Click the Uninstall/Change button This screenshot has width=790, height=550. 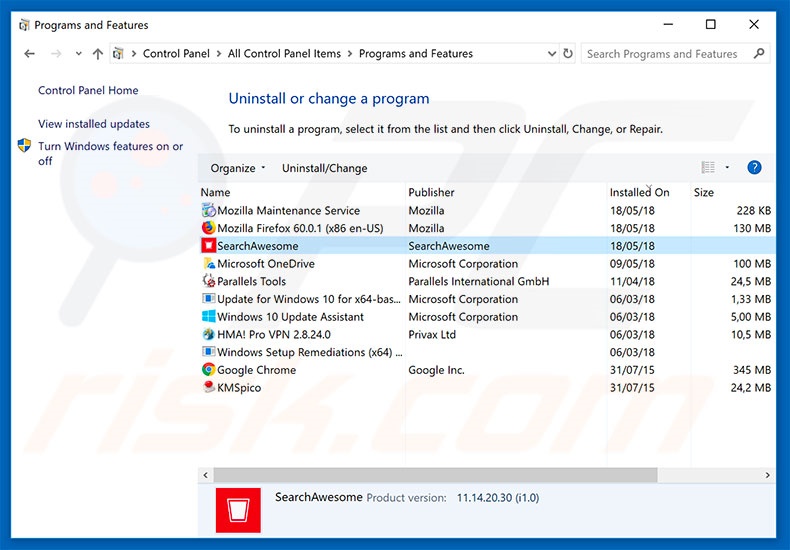pyautogui.click(x=324, y=168)
